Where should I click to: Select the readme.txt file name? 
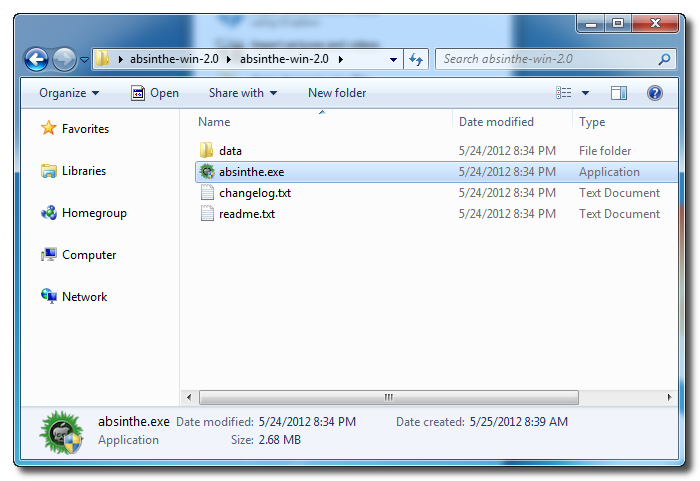(x=247, y=214)
